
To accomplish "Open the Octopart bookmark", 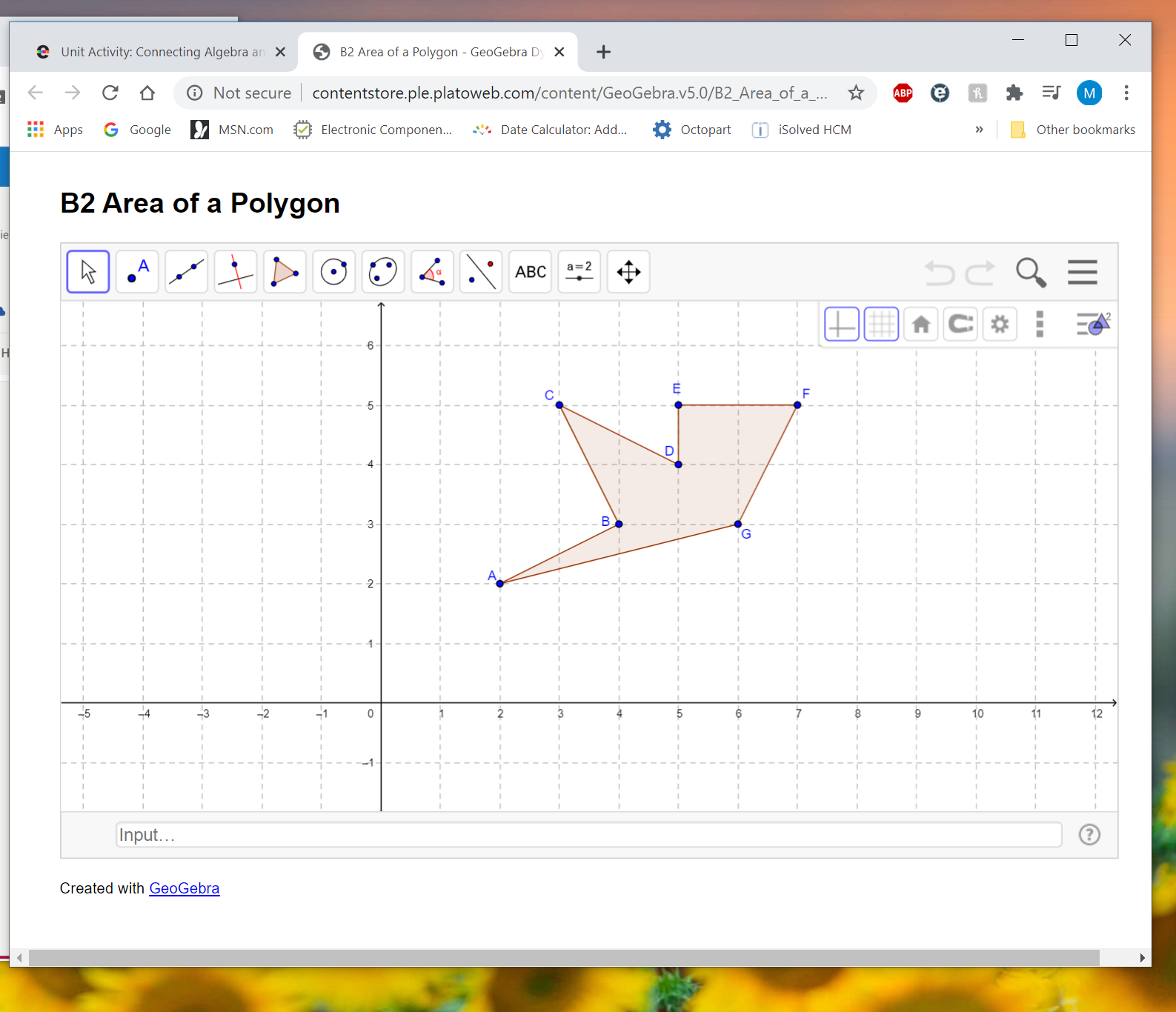I will 692,130.
